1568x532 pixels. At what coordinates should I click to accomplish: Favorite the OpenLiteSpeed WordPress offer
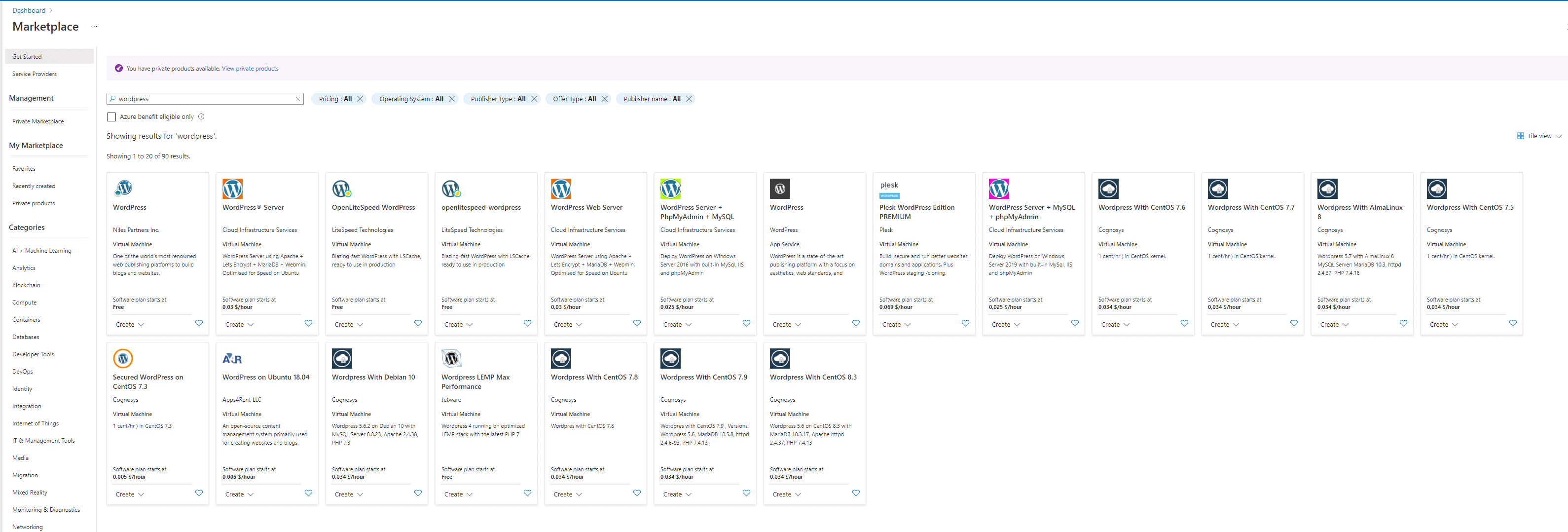click(x=418, y=323)
